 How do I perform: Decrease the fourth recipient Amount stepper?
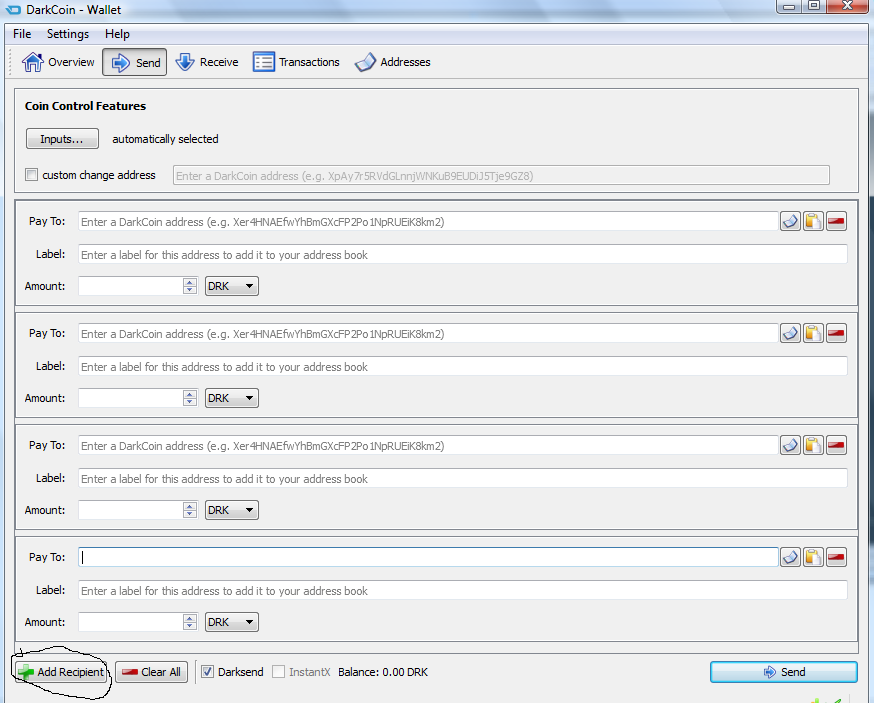point(190,626)
